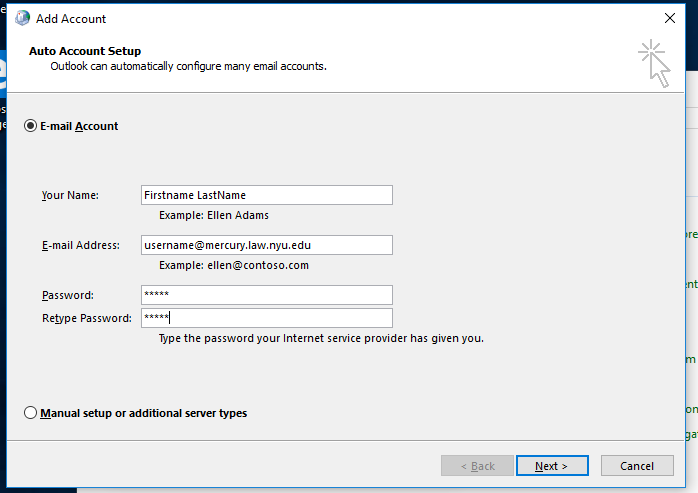Click the Your Name text field
The height and width of the screenshot is (493, 698).
(x=267, y=195)
